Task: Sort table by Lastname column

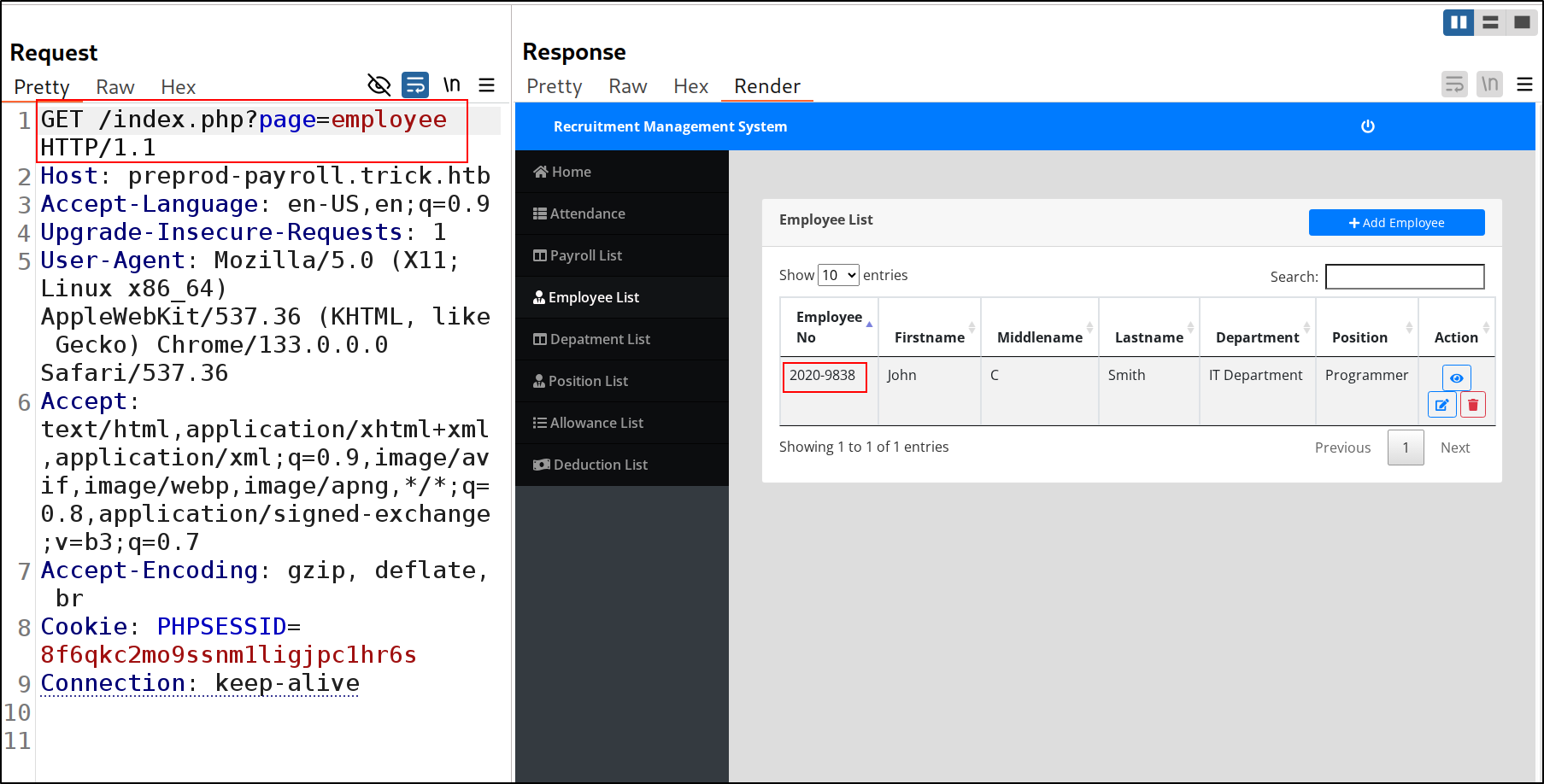Action: tap(1148, 337)
